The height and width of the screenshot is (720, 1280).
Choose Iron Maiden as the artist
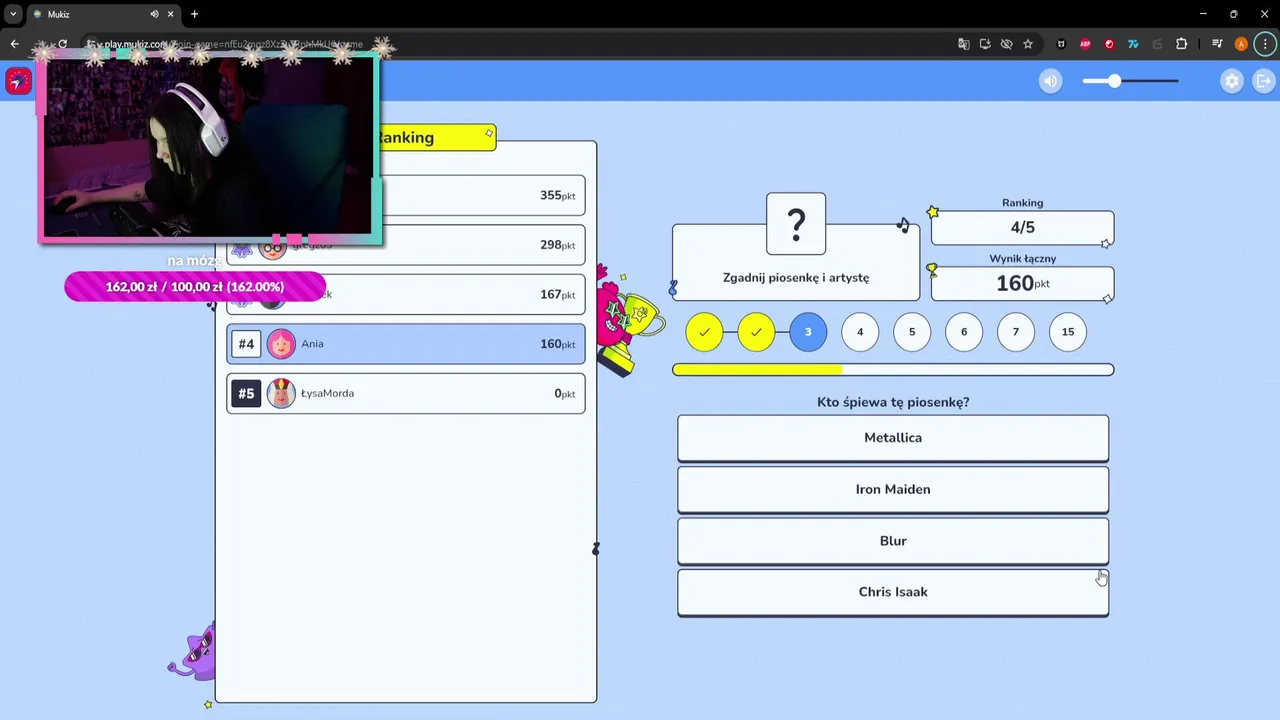pos(893,489)
